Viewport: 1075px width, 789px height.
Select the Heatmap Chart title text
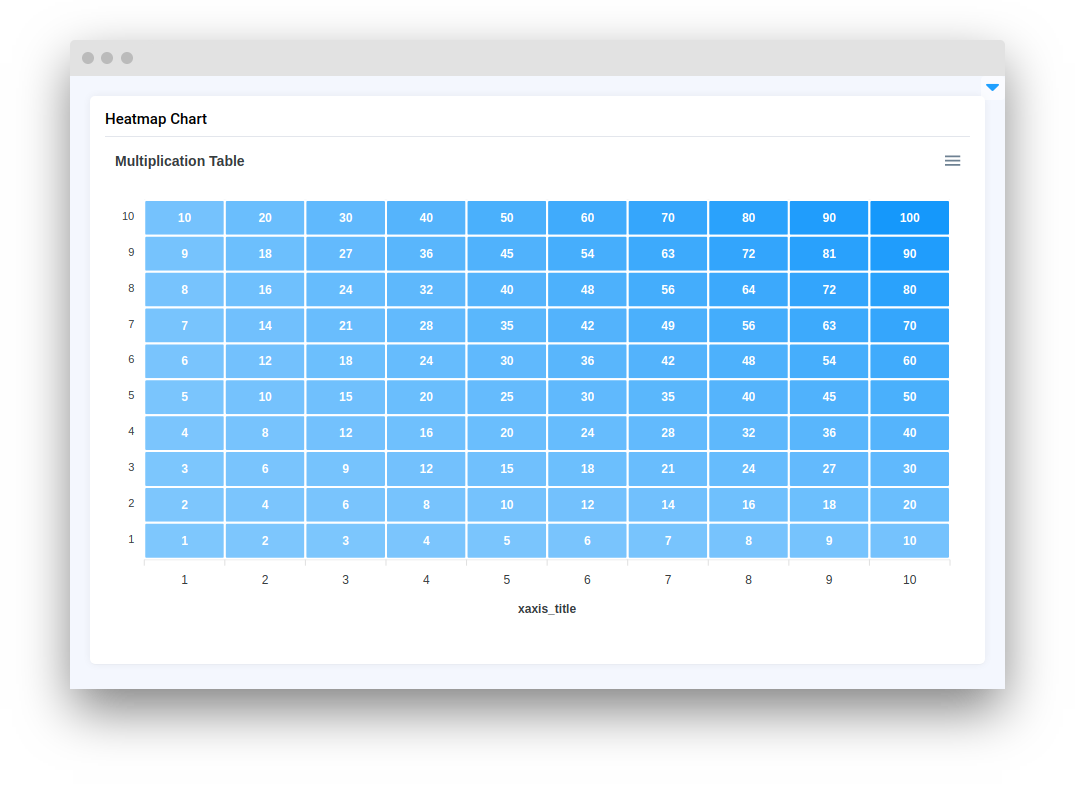pos(156,118)
